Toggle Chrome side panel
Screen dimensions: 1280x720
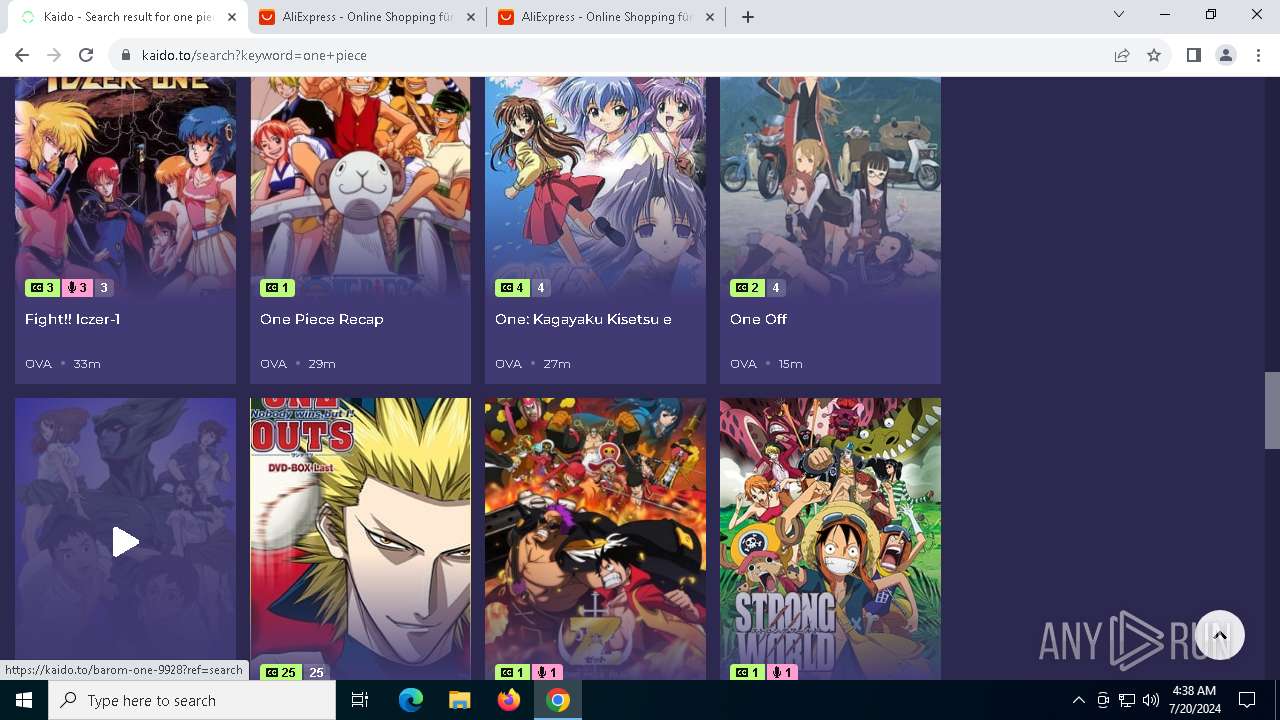pos(1193,55)
